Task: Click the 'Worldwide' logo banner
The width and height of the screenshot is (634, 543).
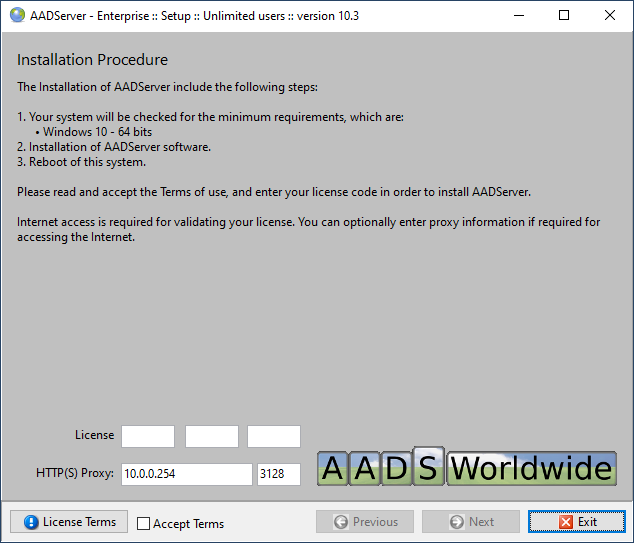Action: pos(531,468)
